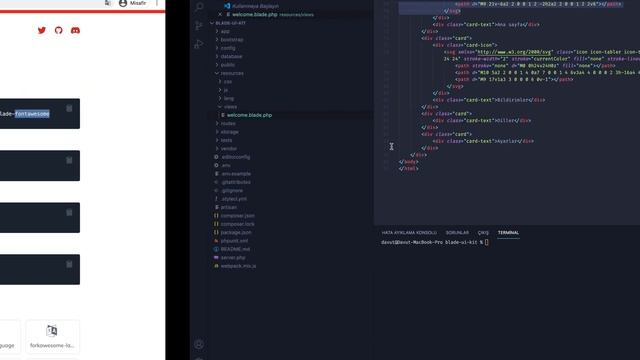Place cursor on Ana sayfa card-text line
The width and height of the screenshot is (640, 360).
click(x=486, y=24)
